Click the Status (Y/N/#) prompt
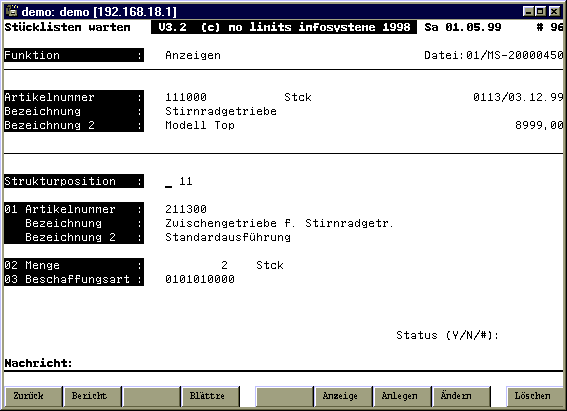The width and height of the screenshot is (567, 411). pyautogui.click(x=447, y=335)
